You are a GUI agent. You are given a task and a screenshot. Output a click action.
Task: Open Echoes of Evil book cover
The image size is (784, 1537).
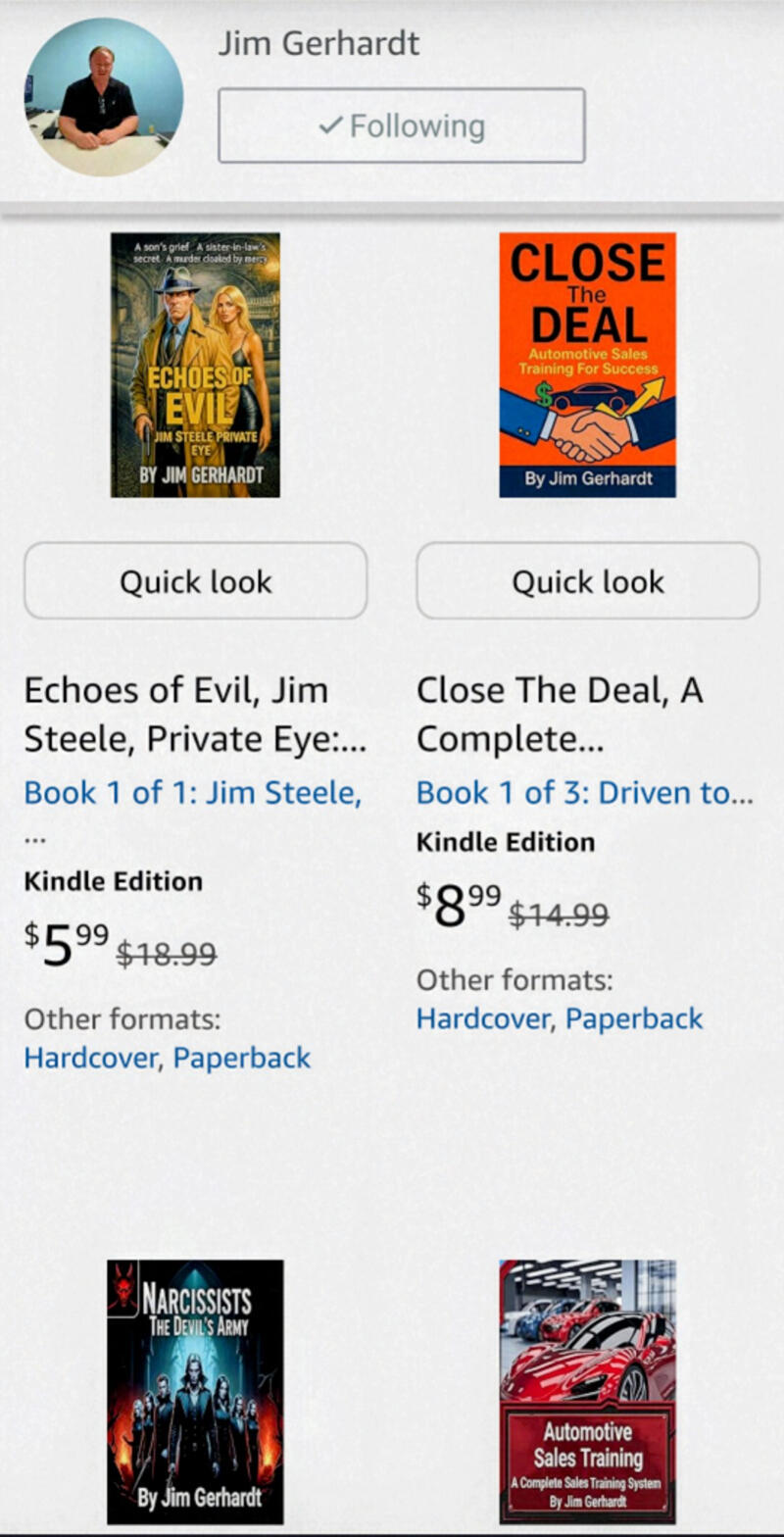point(195,365)
